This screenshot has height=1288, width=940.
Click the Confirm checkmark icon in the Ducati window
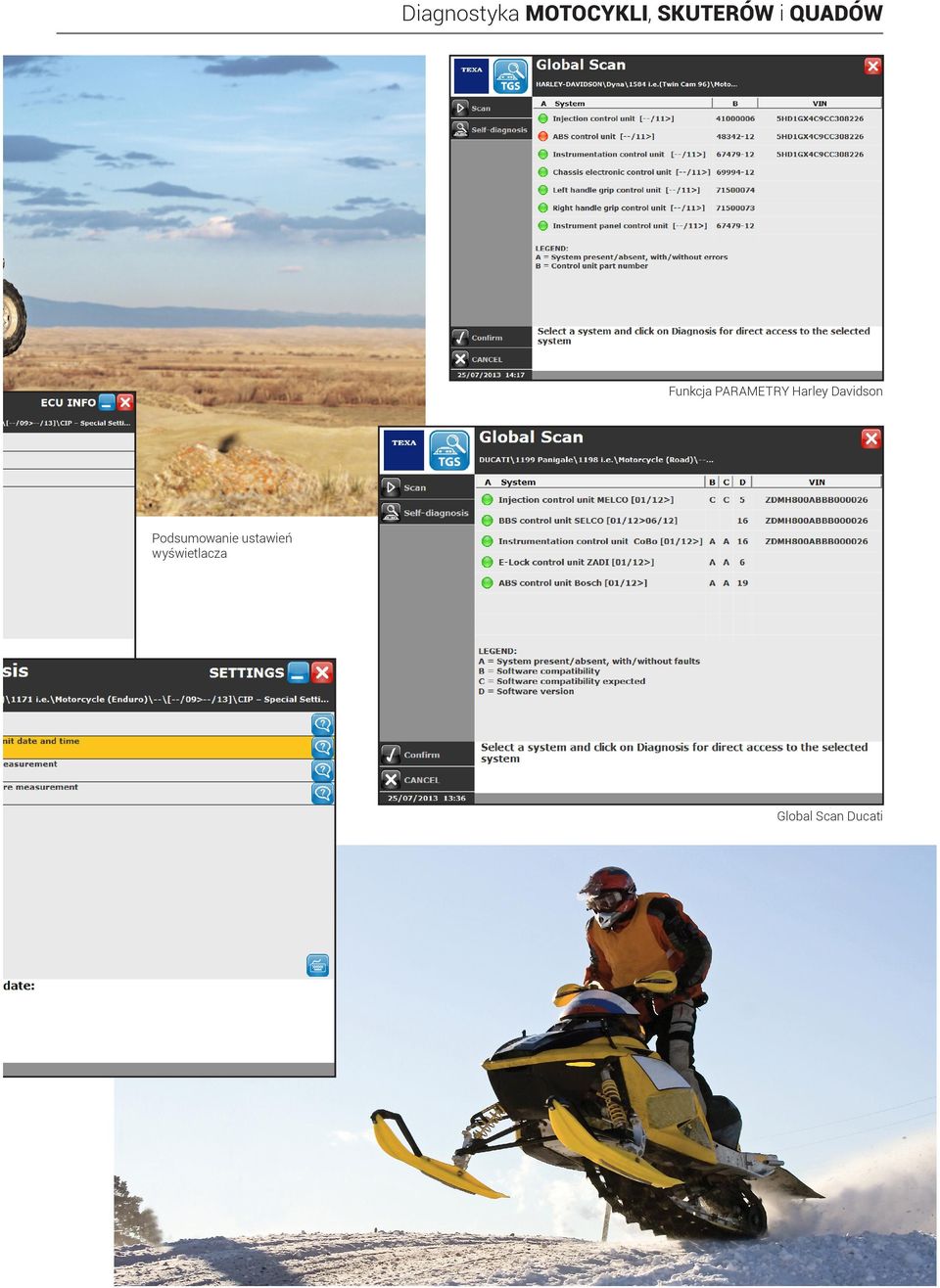click(x=391, y=755)
